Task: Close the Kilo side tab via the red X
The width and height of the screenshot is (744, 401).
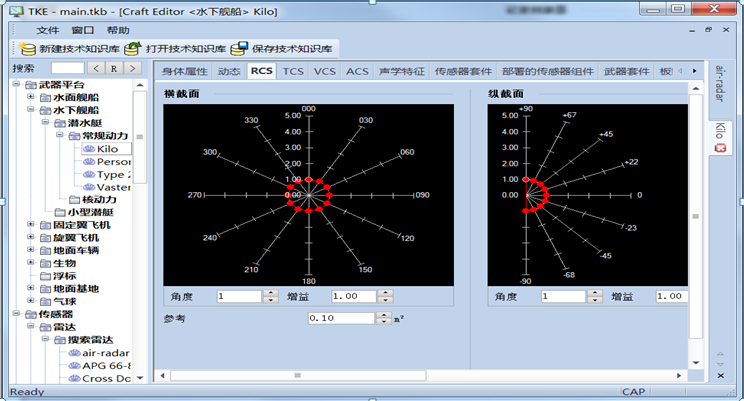Action: click(x=720, y=149)
